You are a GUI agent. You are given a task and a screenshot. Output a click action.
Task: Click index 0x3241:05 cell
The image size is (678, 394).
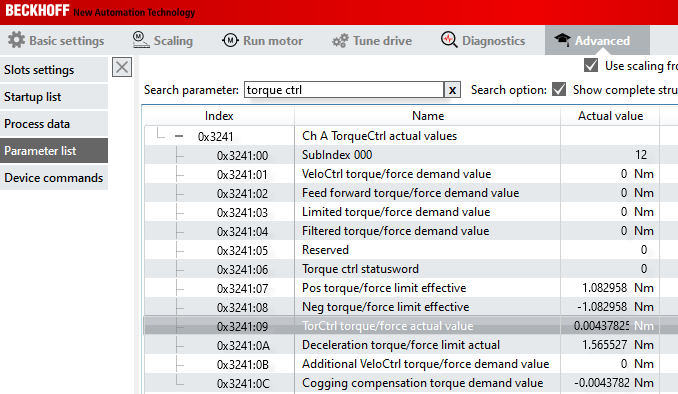[x=242, y=250]
